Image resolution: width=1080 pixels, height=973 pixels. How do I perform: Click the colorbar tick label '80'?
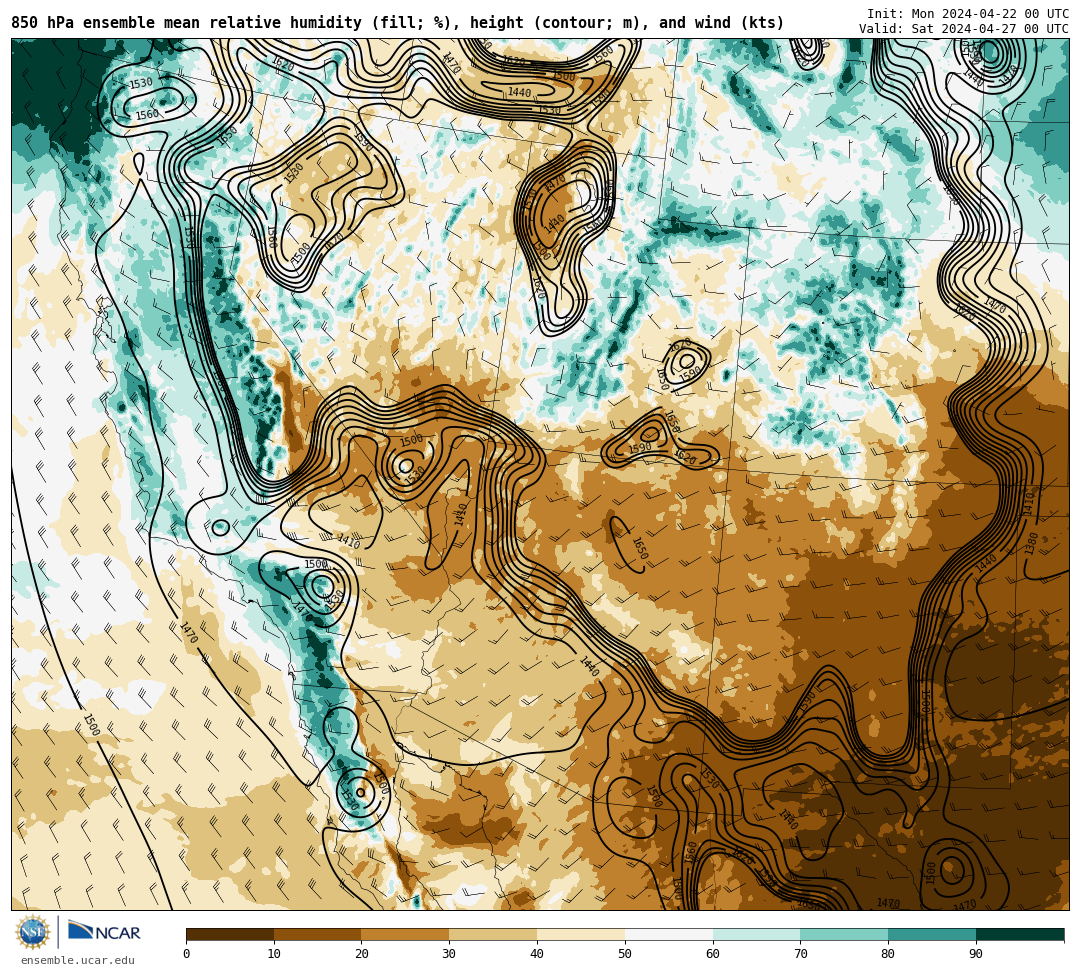coord(888,954)
